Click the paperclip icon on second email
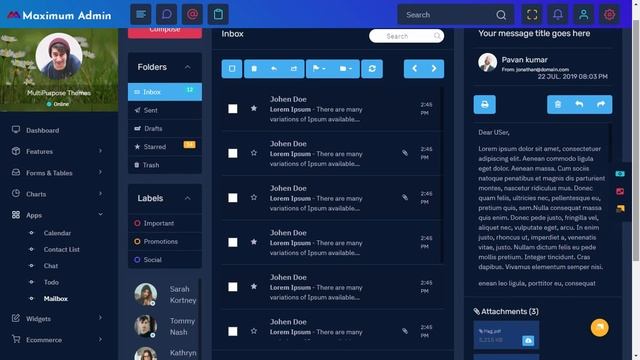Viewport: 640px width, 360px height. pos(404,153)
